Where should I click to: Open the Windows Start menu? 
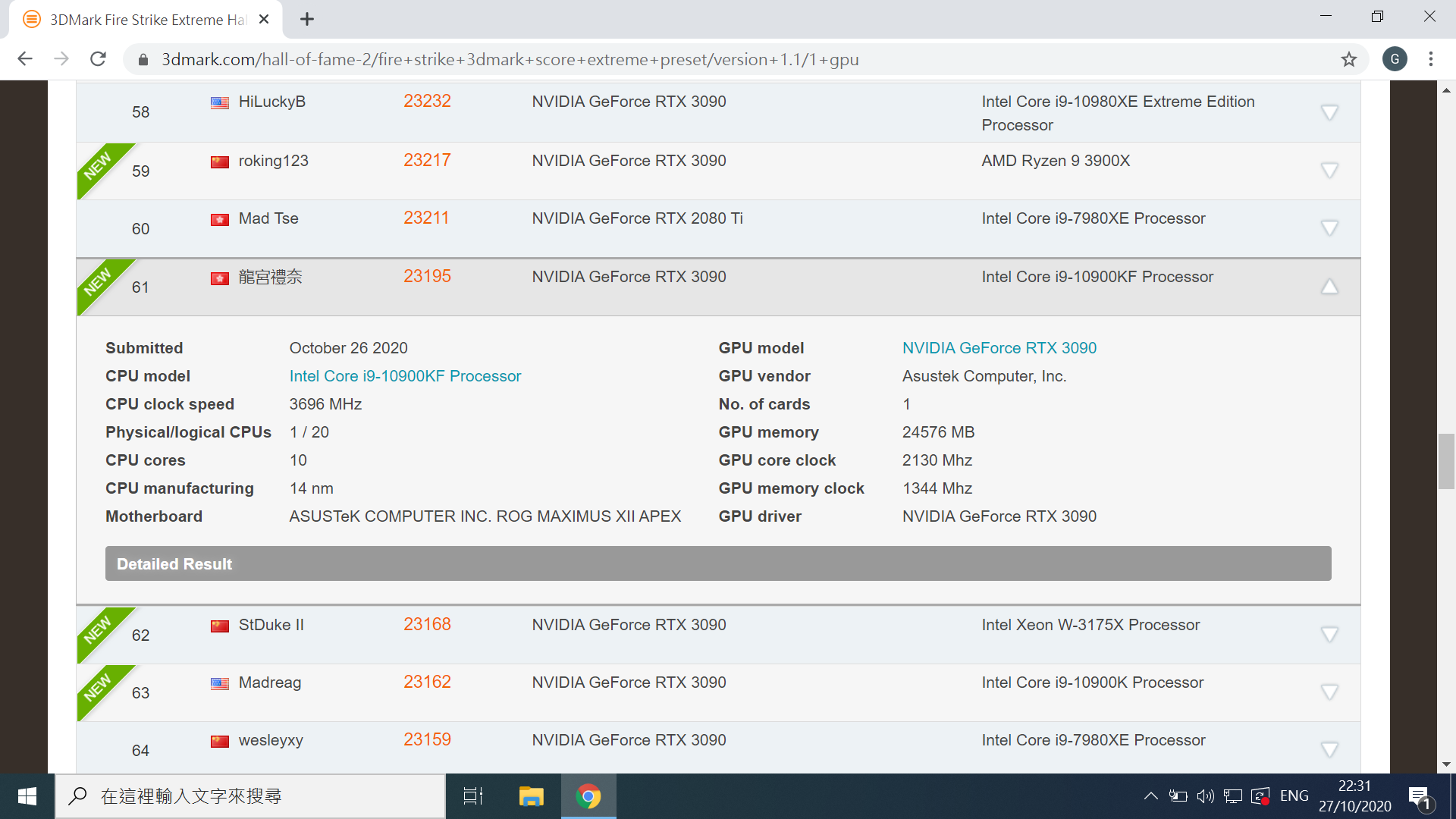[27, 796]
